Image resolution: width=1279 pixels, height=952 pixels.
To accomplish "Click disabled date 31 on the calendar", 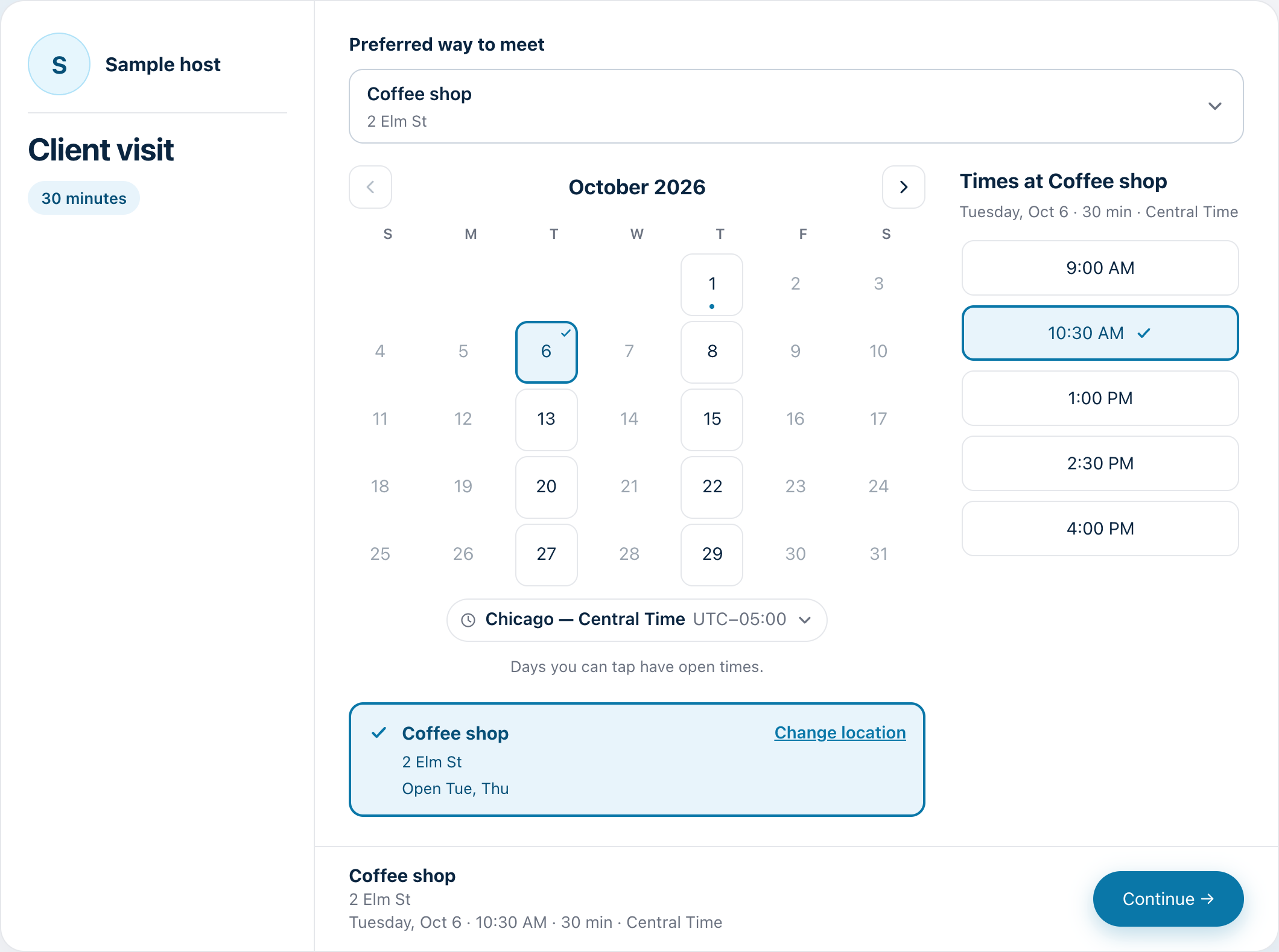I will click(878, 554).
